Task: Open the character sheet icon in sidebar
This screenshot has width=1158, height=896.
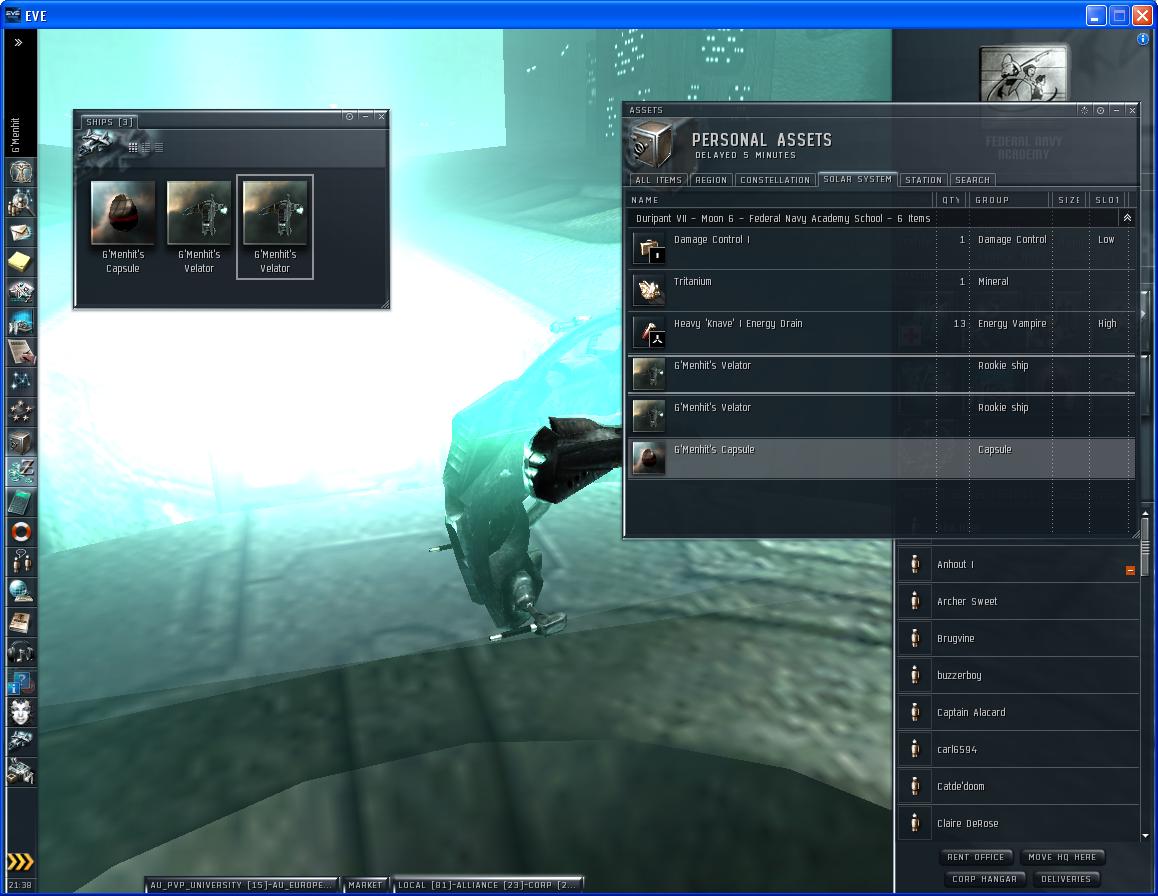Action: [x=21, y=172]
